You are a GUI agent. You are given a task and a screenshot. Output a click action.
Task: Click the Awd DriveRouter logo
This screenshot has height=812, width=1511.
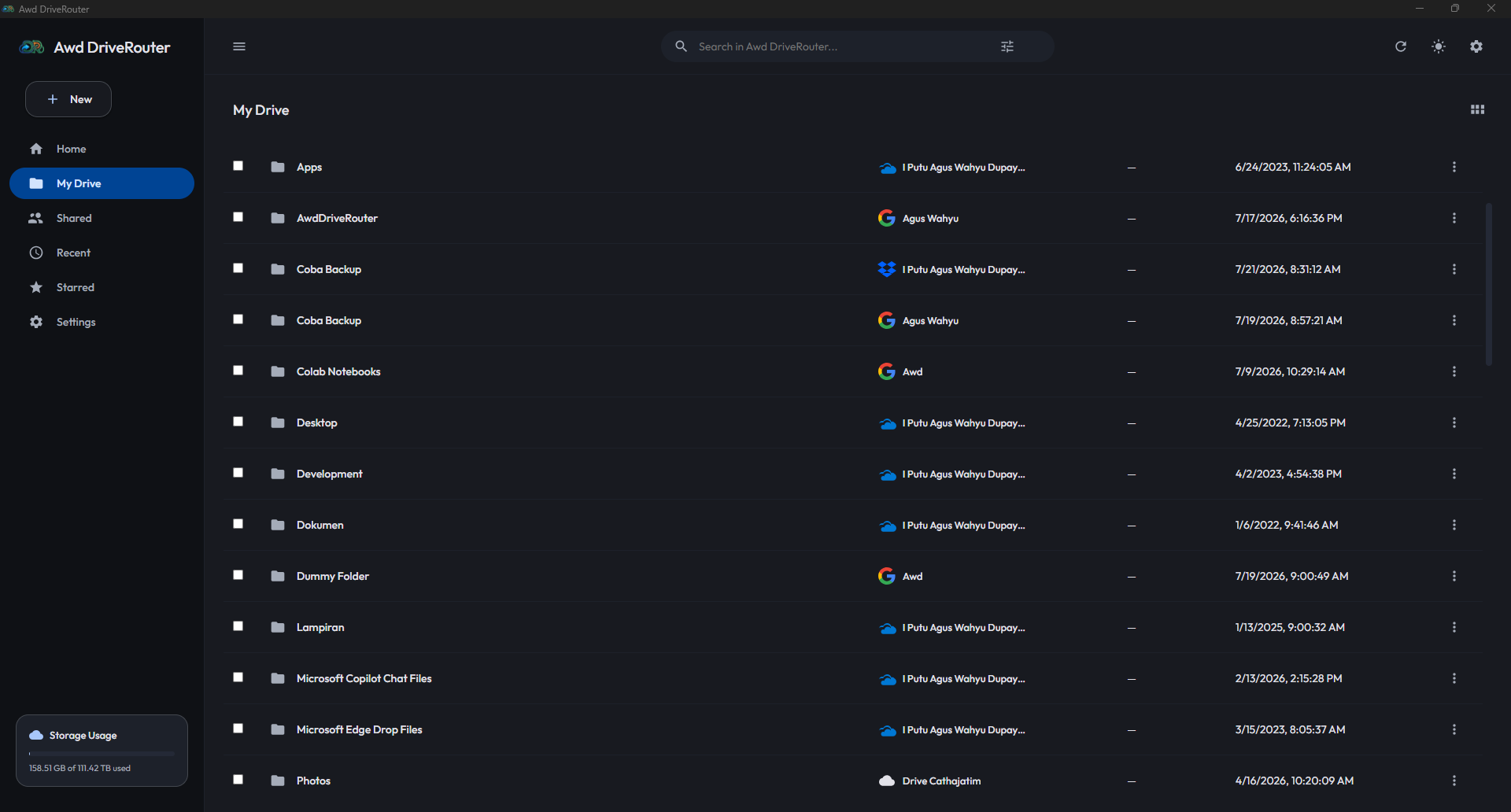(x=31, y=47)
